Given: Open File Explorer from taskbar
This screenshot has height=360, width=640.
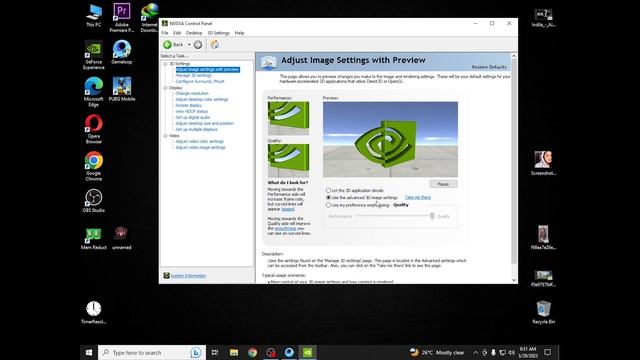Looking at the screenshot, I should click(x=234, y=352).
